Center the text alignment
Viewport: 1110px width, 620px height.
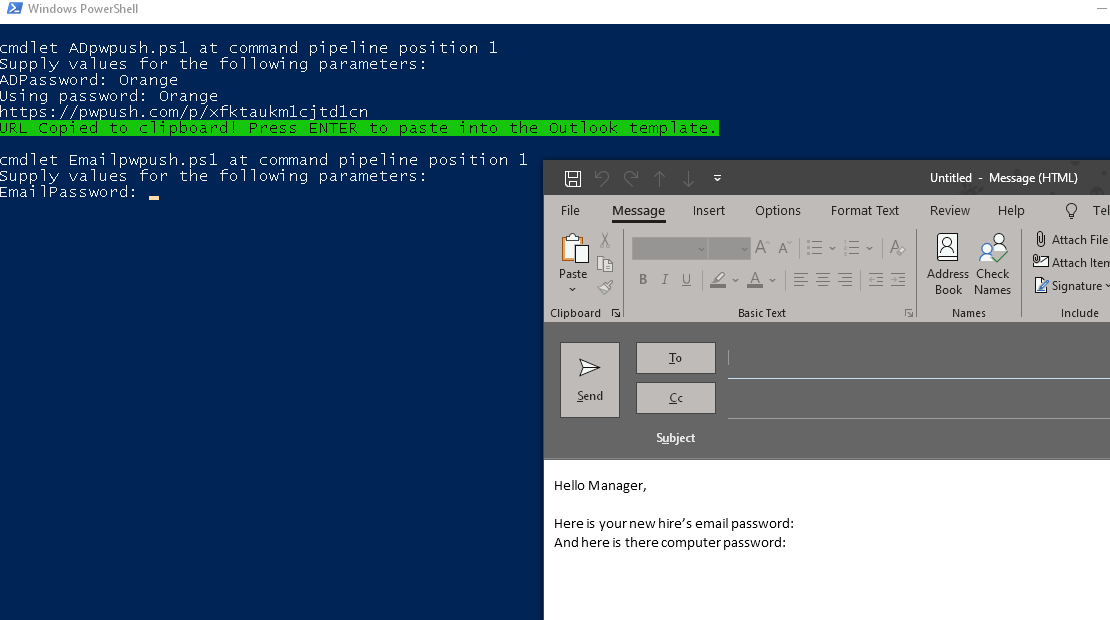[823, 280]
